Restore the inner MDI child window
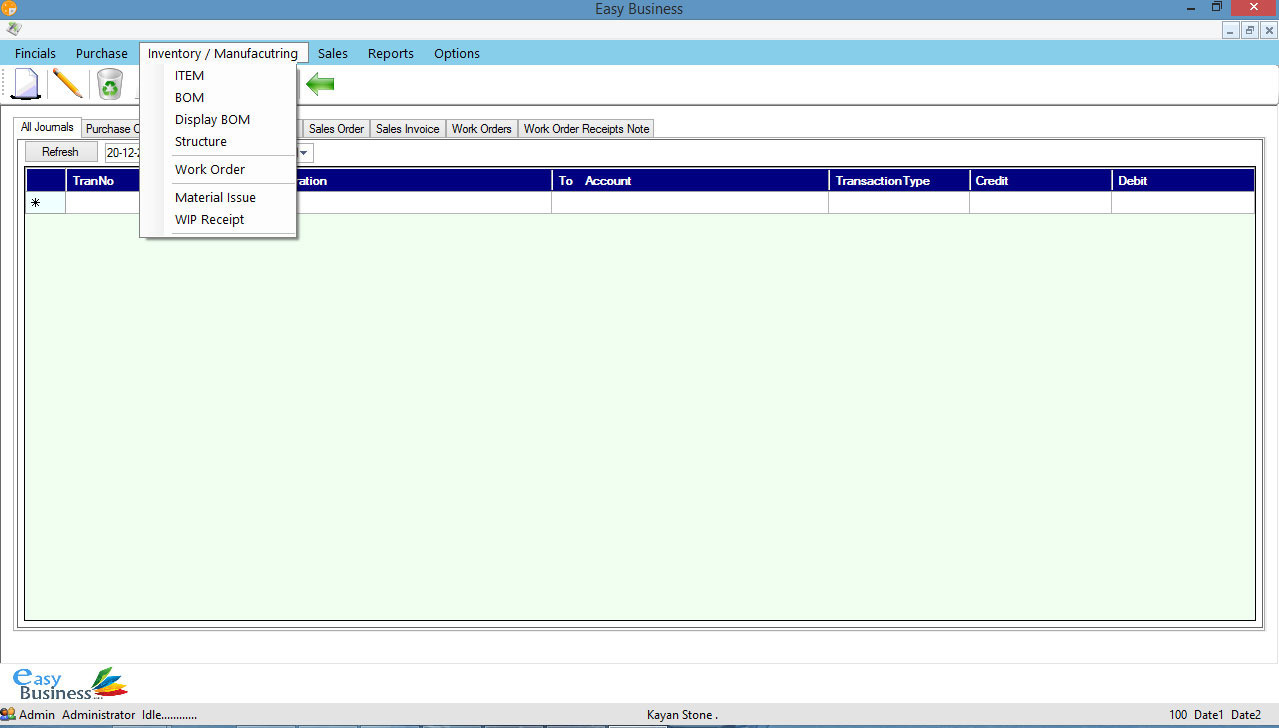1279x728 pixels. click(x=1250, y=31)
